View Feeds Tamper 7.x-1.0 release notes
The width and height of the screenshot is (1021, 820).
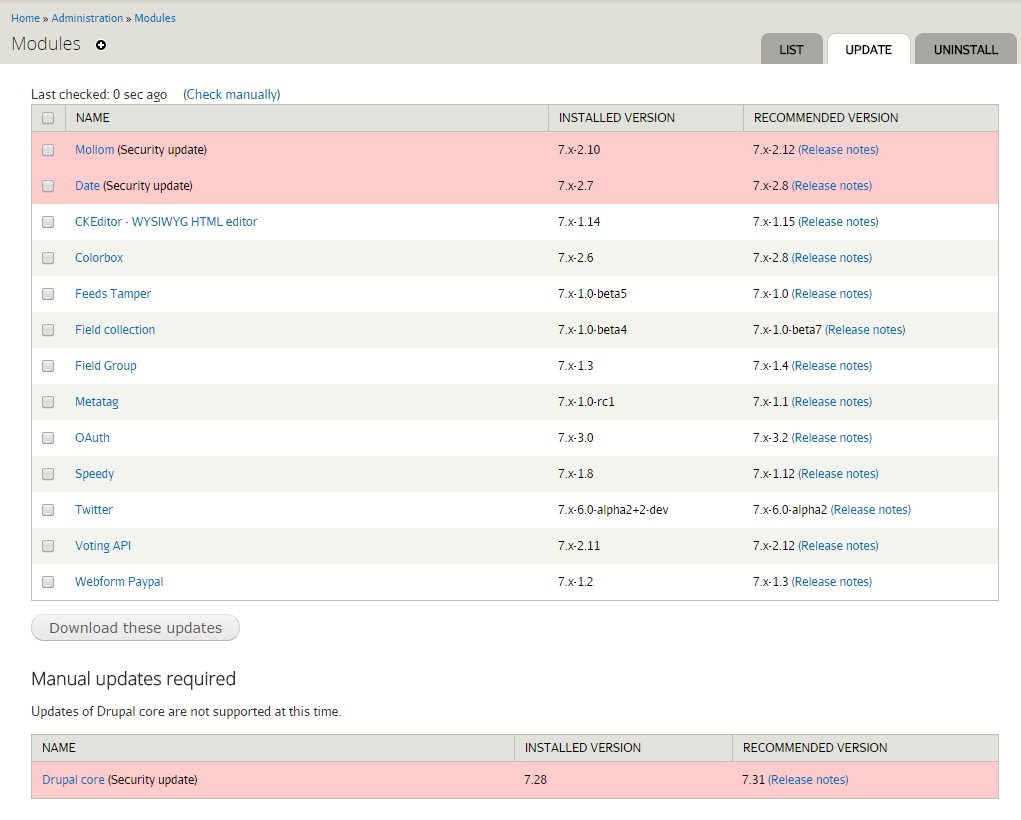832,294
